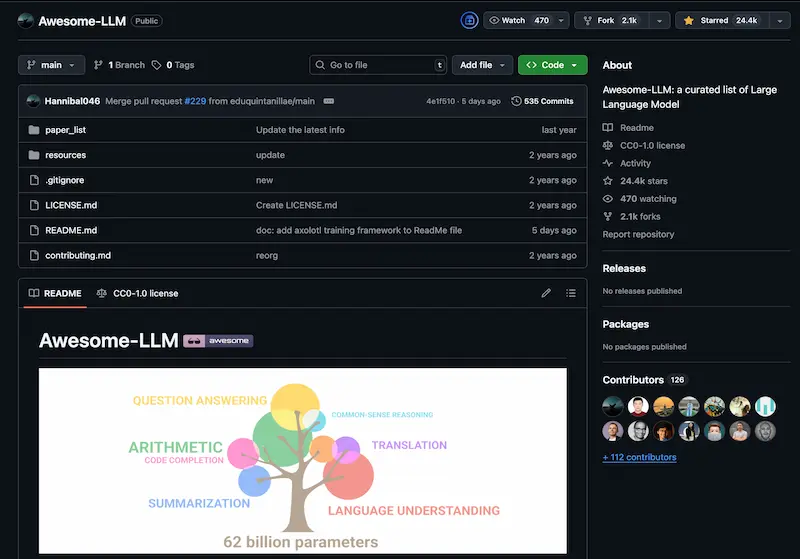Viewport: 800px width, 559px height.
Task: Open the paper_list folder
Action: tap(65, 130)
